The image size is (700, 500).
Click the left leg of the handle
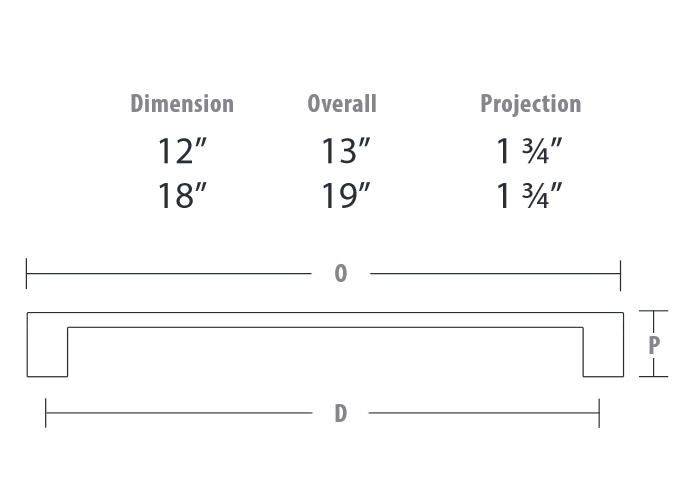(x=47, y=352)
